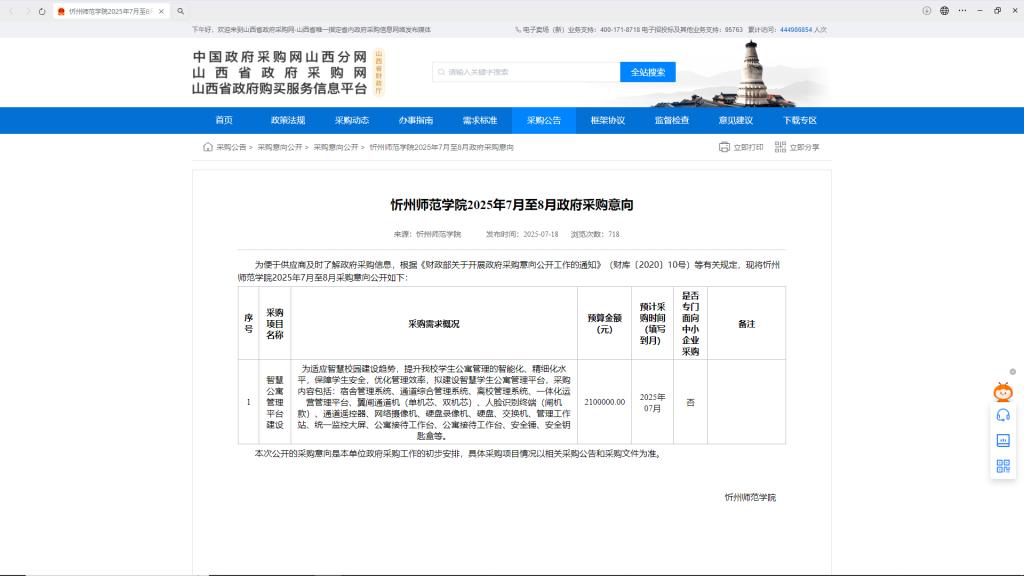Click the 预计采购时间 column header
The image size is (1024, 576).
coord(652,324)
